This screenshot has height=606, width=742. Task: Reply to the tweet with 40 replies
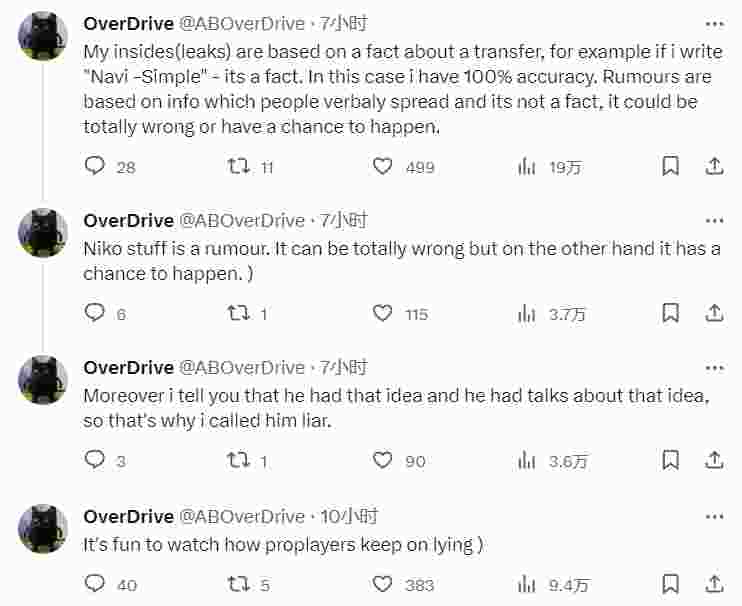96,583
